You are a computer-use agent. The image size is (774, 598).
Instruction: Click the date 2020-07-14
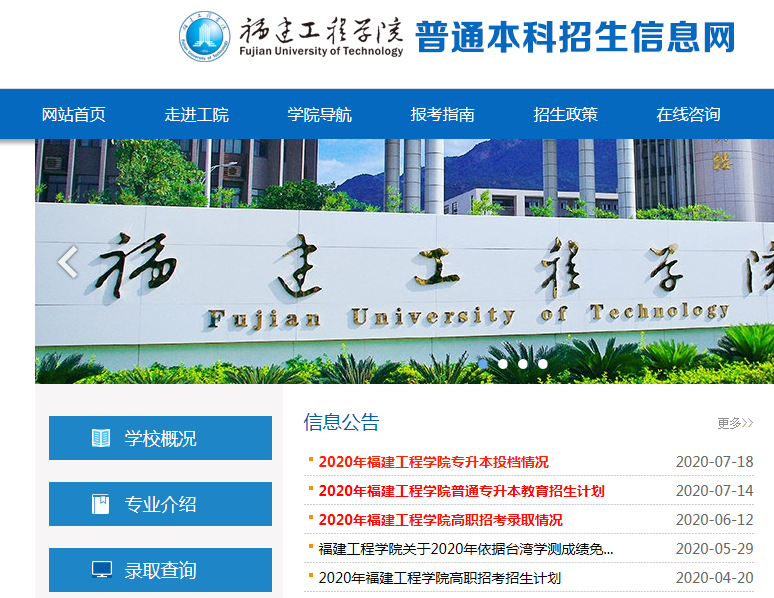click(714, 491)
